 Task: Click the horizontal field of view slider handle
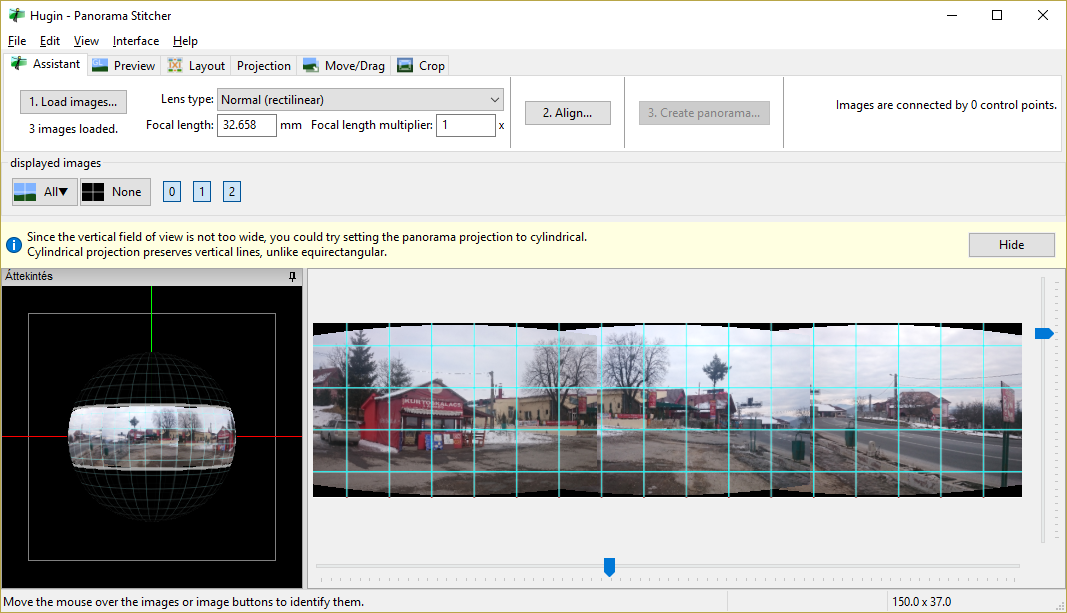click(609, 567)
